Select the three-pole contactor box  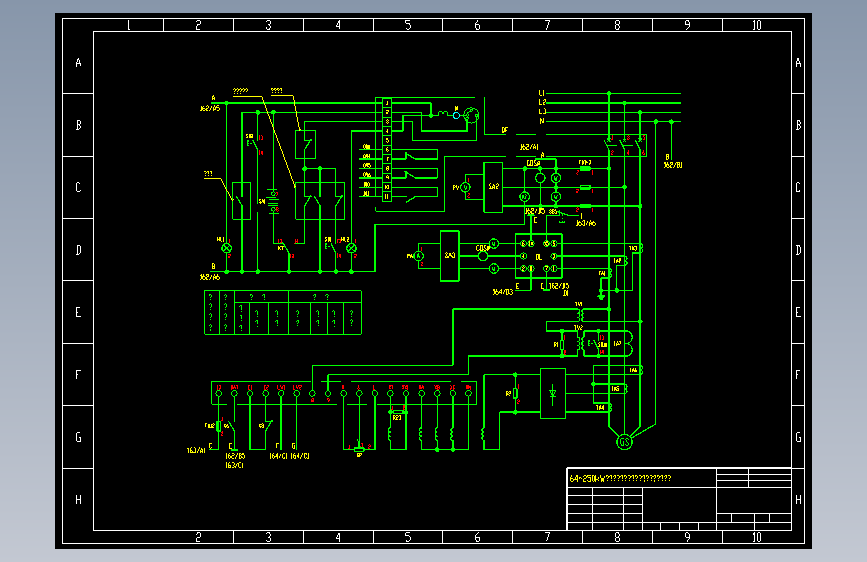pyautogui.click(x=320, y=201)
